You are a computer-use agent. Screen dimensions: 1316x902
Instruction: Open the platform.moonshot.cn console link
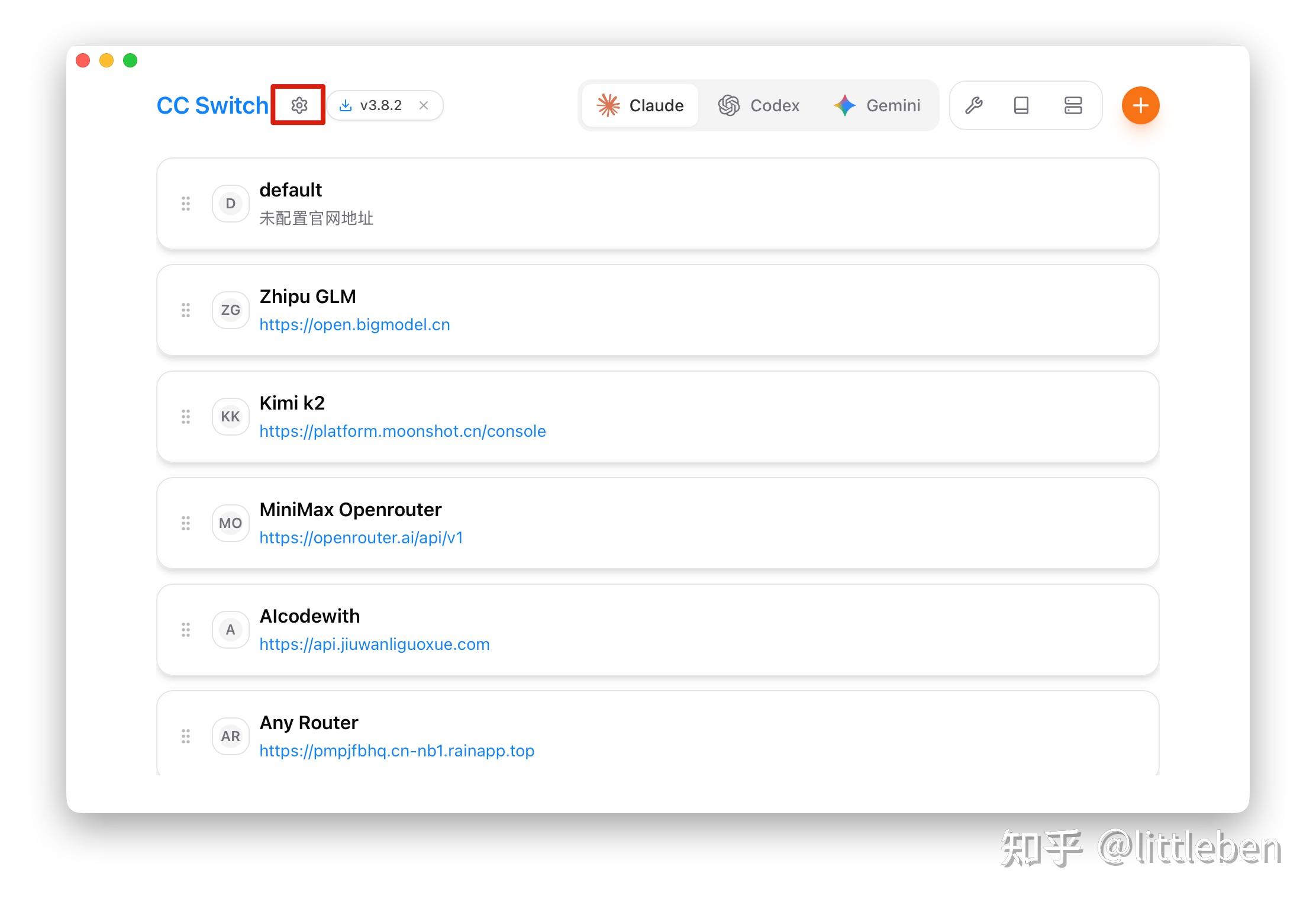[402, 431]
